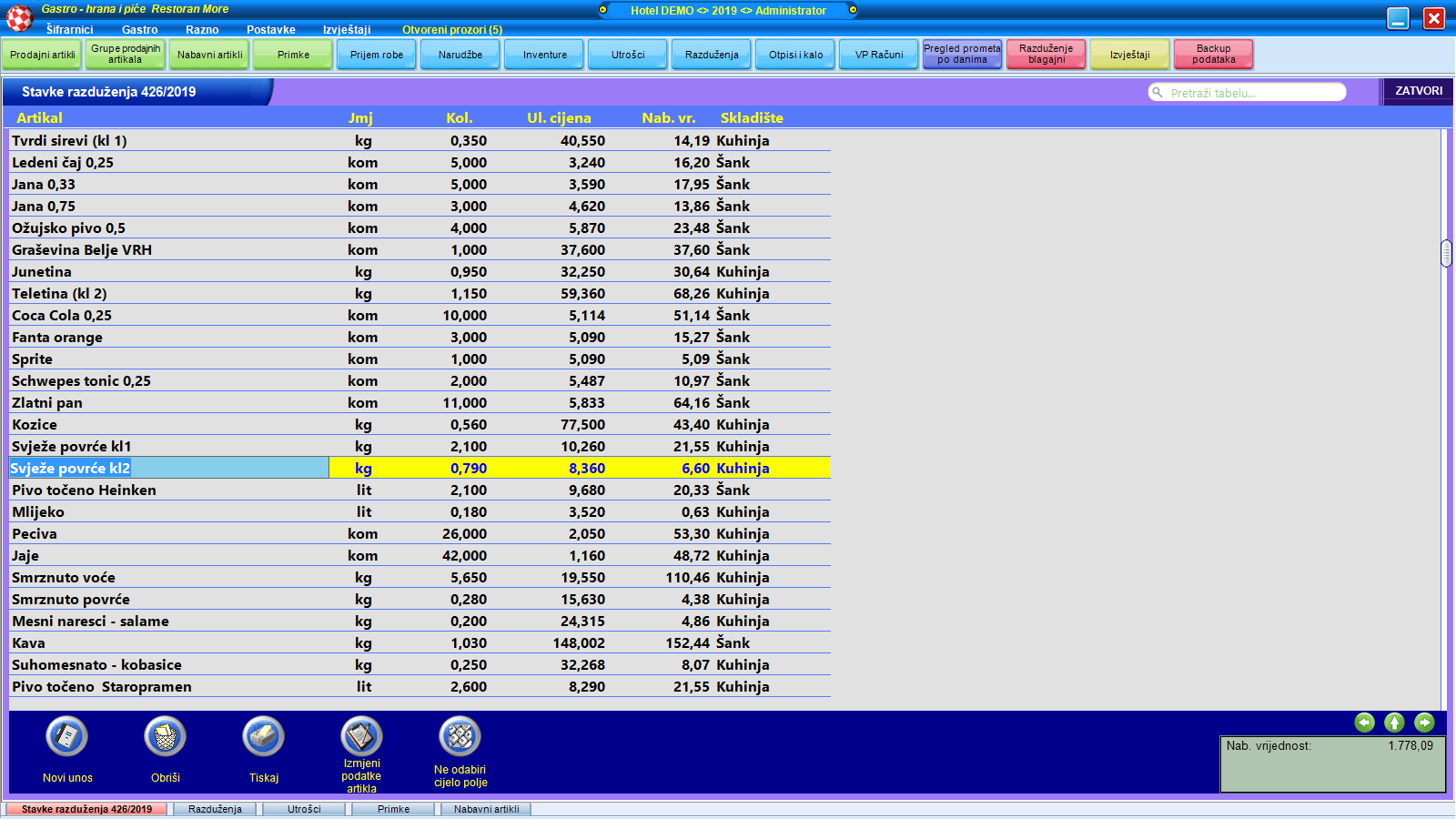1456x819 pixels.
Task: Open the Šifrarnici menu
Action: pos(69,29)
